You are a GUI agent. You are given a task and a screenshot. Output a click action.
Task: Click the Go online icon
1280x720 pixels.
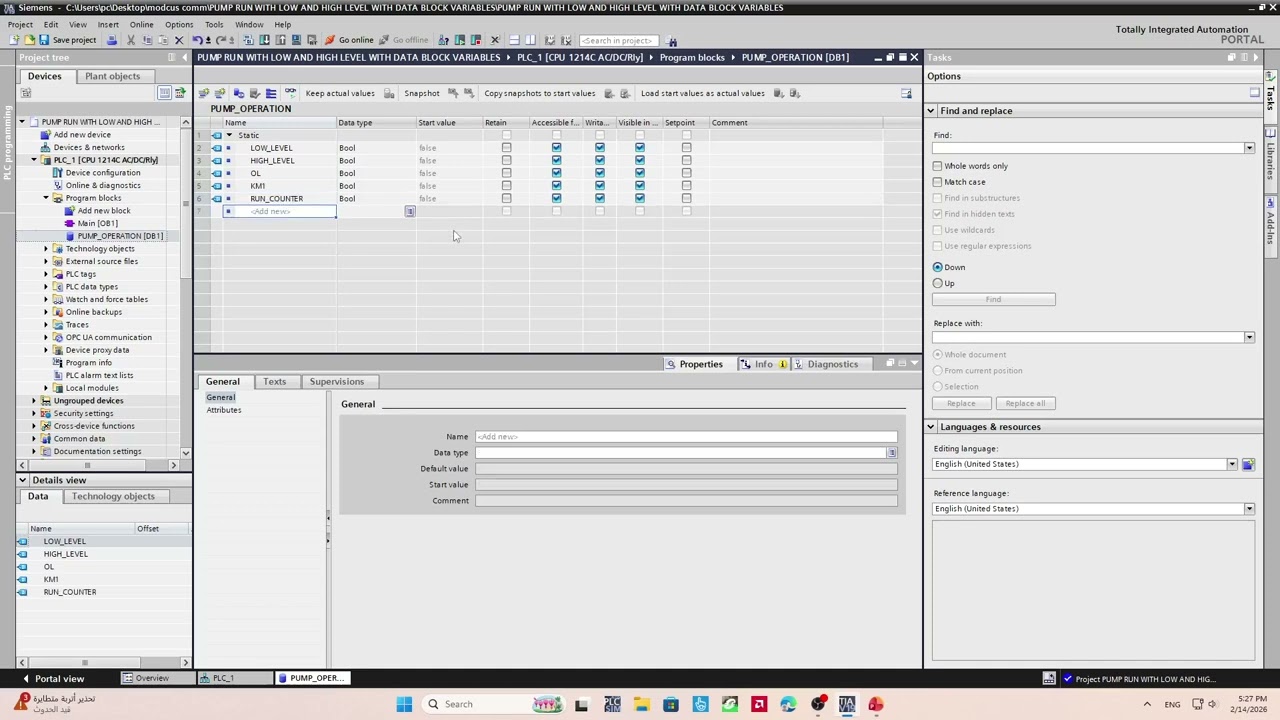[330, 40]
